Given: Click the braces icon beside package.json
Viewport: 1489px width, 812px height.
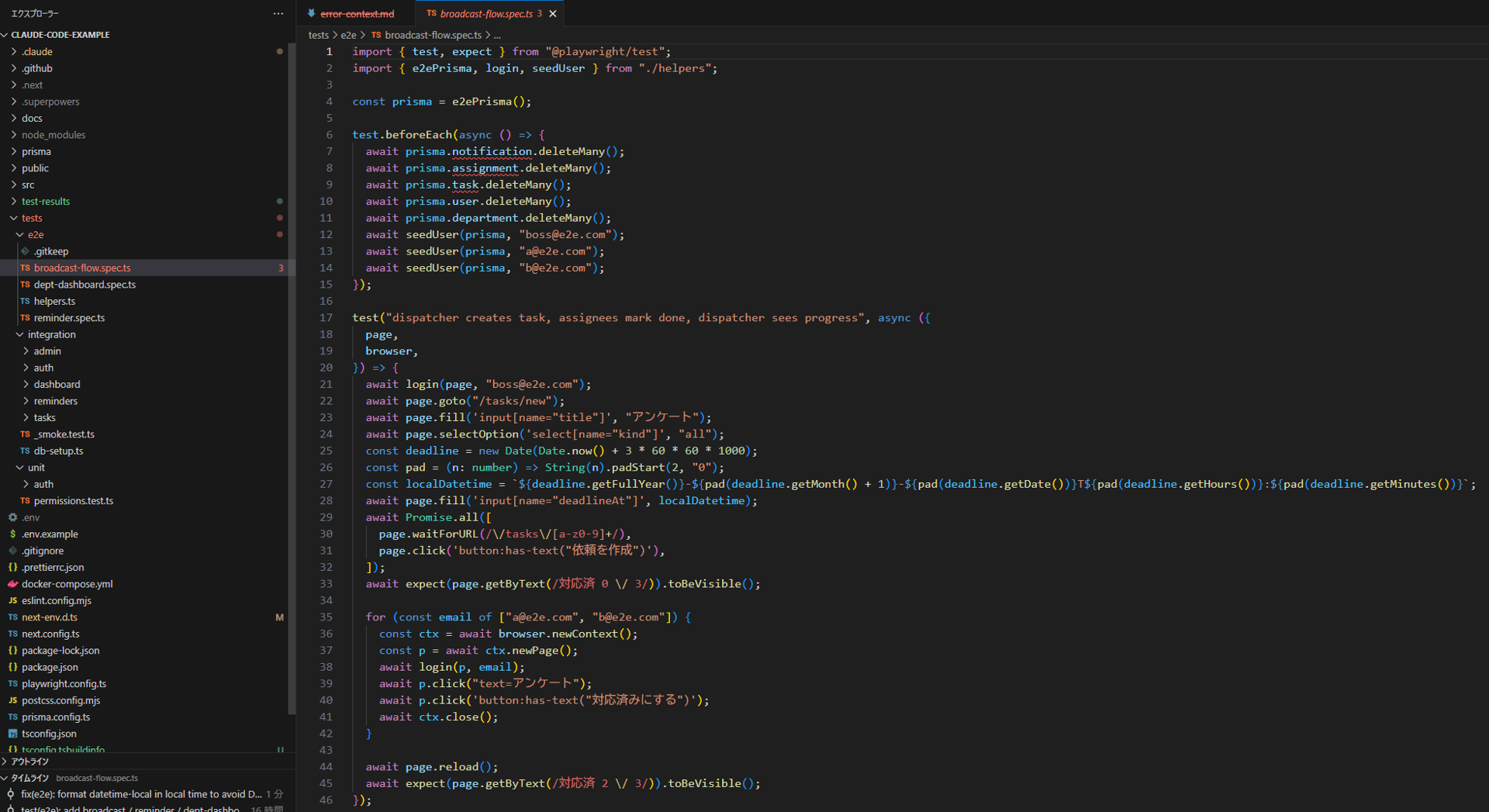Looking at the screenshot, I should [x=12, y=667].
